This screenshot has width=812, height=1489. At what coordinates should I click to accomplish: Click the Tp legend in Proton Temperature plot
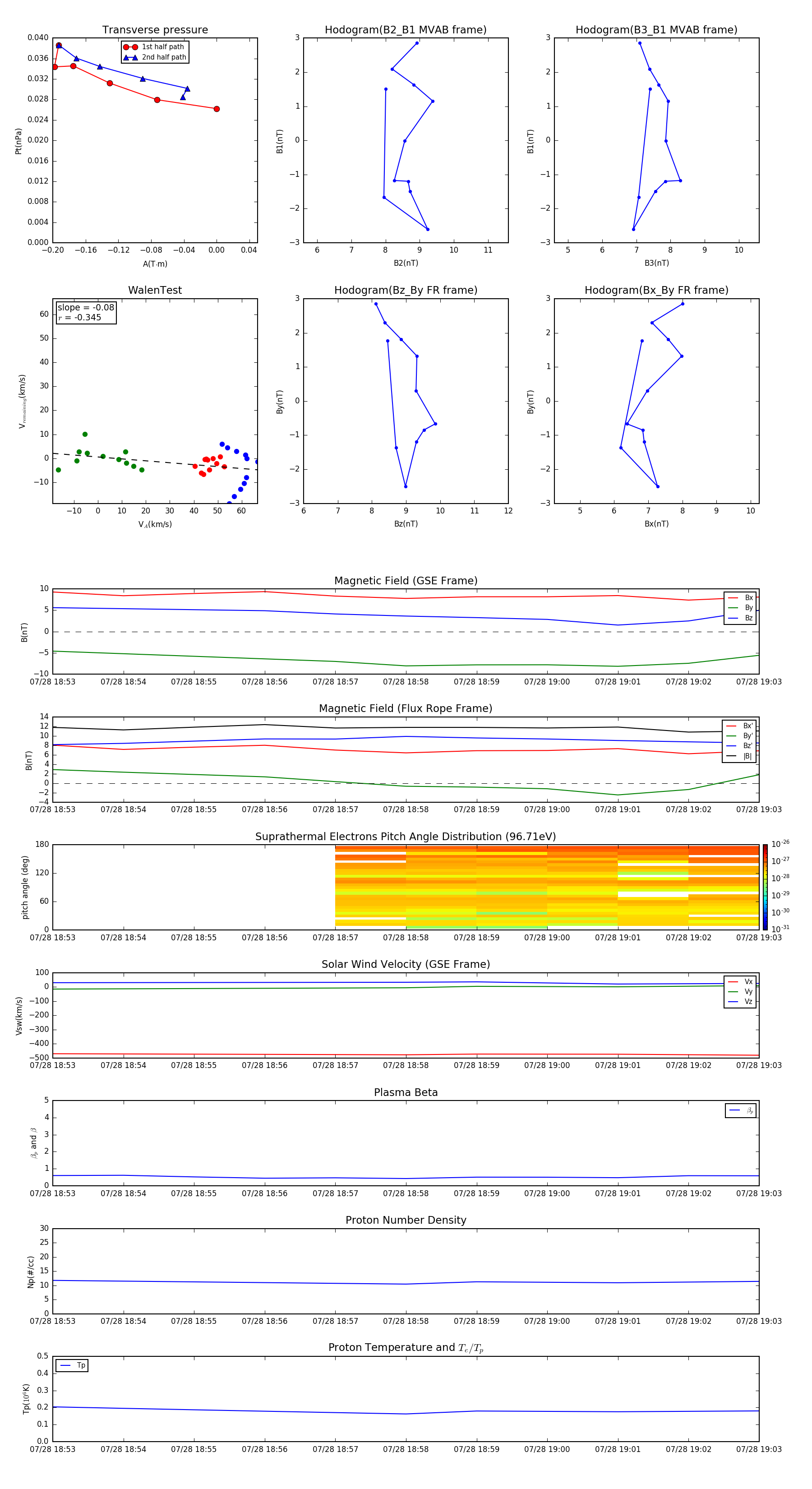[x=72, y=1365]
